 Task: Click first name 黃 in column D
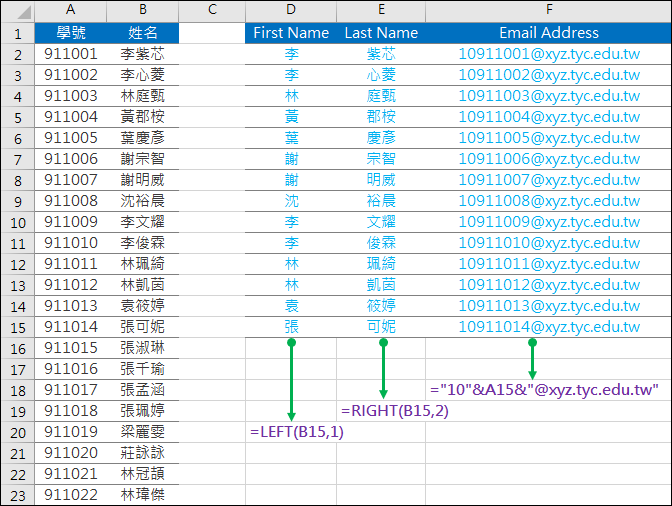point(291,117)
